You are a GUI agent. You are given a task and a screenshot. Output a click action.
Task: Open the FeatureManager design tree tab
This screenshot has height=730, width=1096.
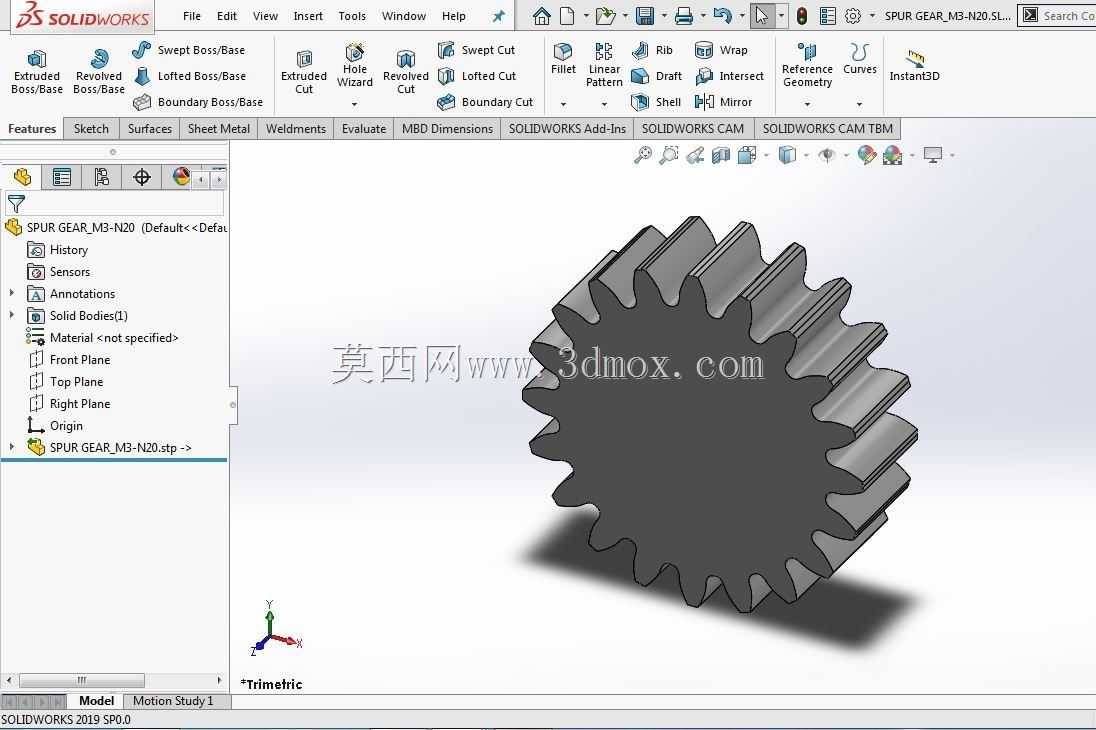tap(22, 177)
